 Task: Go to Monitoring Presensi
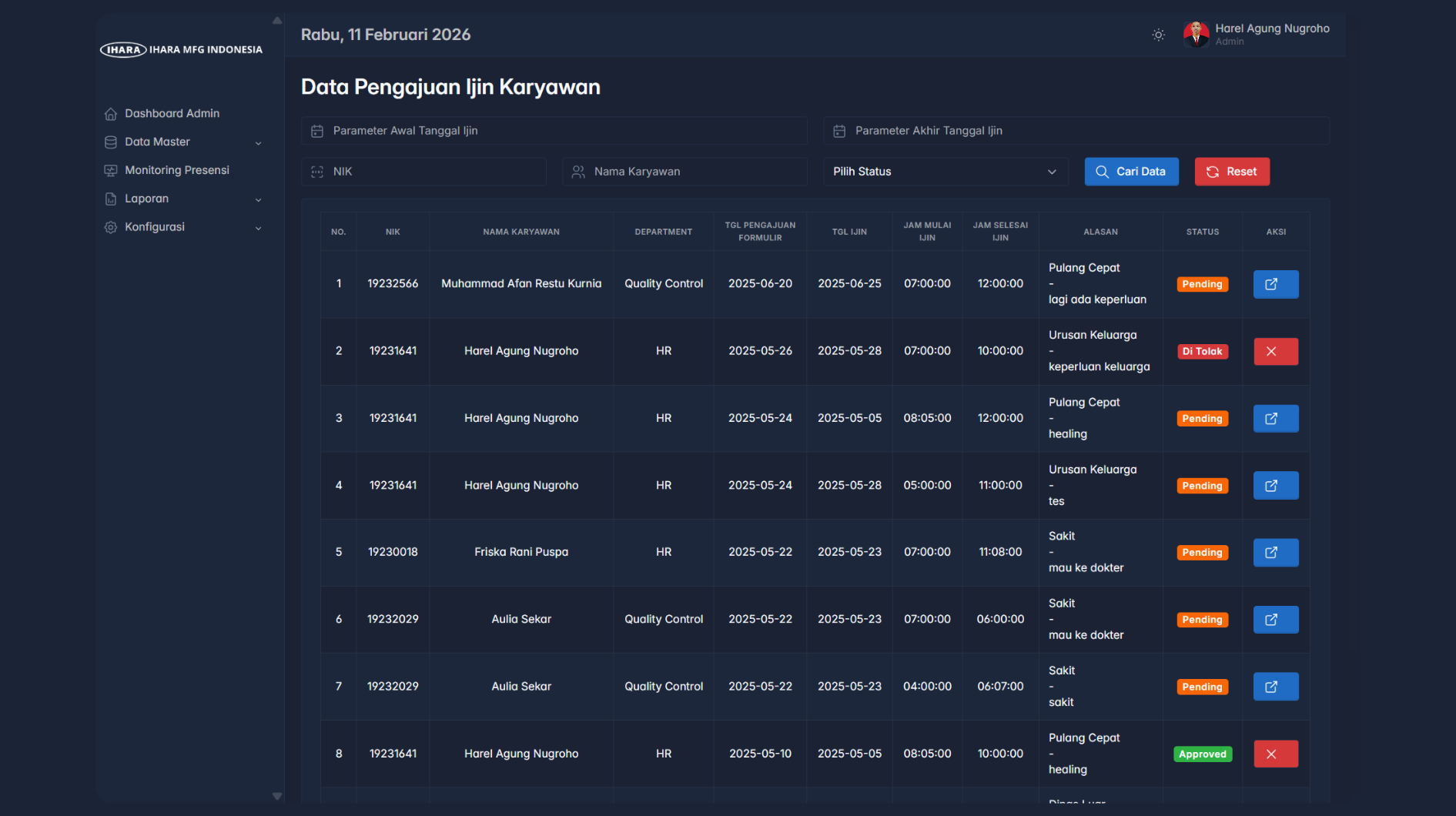pos(177,170)
